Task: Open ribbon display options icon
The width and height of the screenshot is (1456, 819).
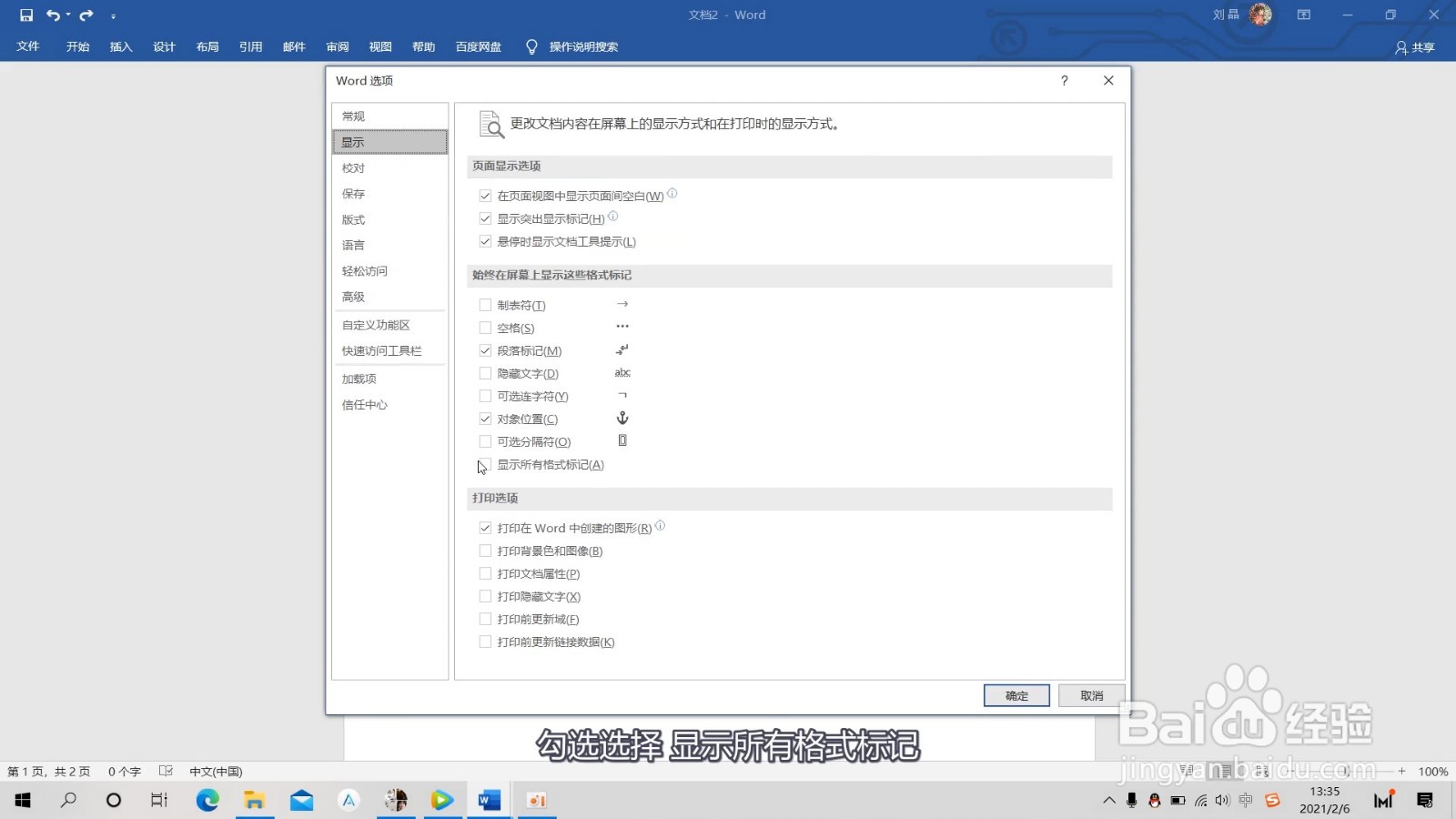Action: pyautogui.click(x=1304, y=15)
